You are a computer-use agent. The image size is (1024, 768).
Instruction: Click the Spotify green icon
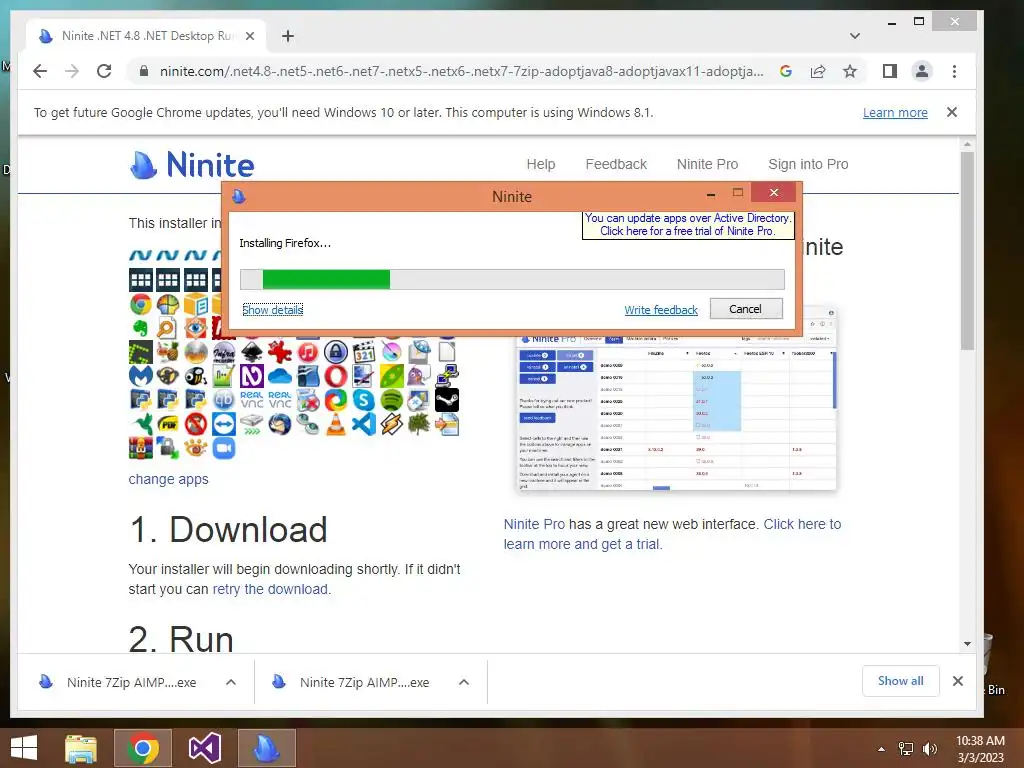pos(392,400)
